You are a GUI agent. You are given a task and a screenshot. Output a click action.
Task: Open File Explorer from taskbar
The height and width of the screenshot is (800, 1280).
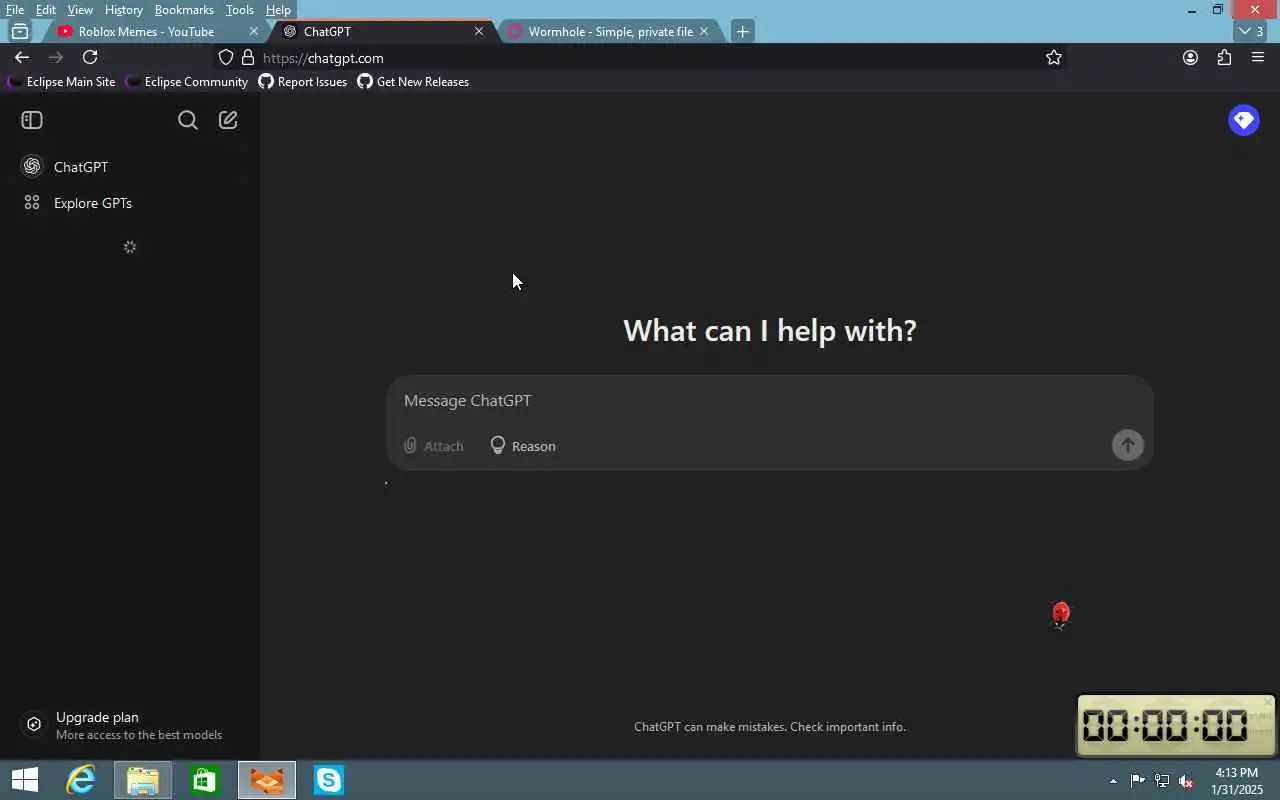tap(143, 780)
